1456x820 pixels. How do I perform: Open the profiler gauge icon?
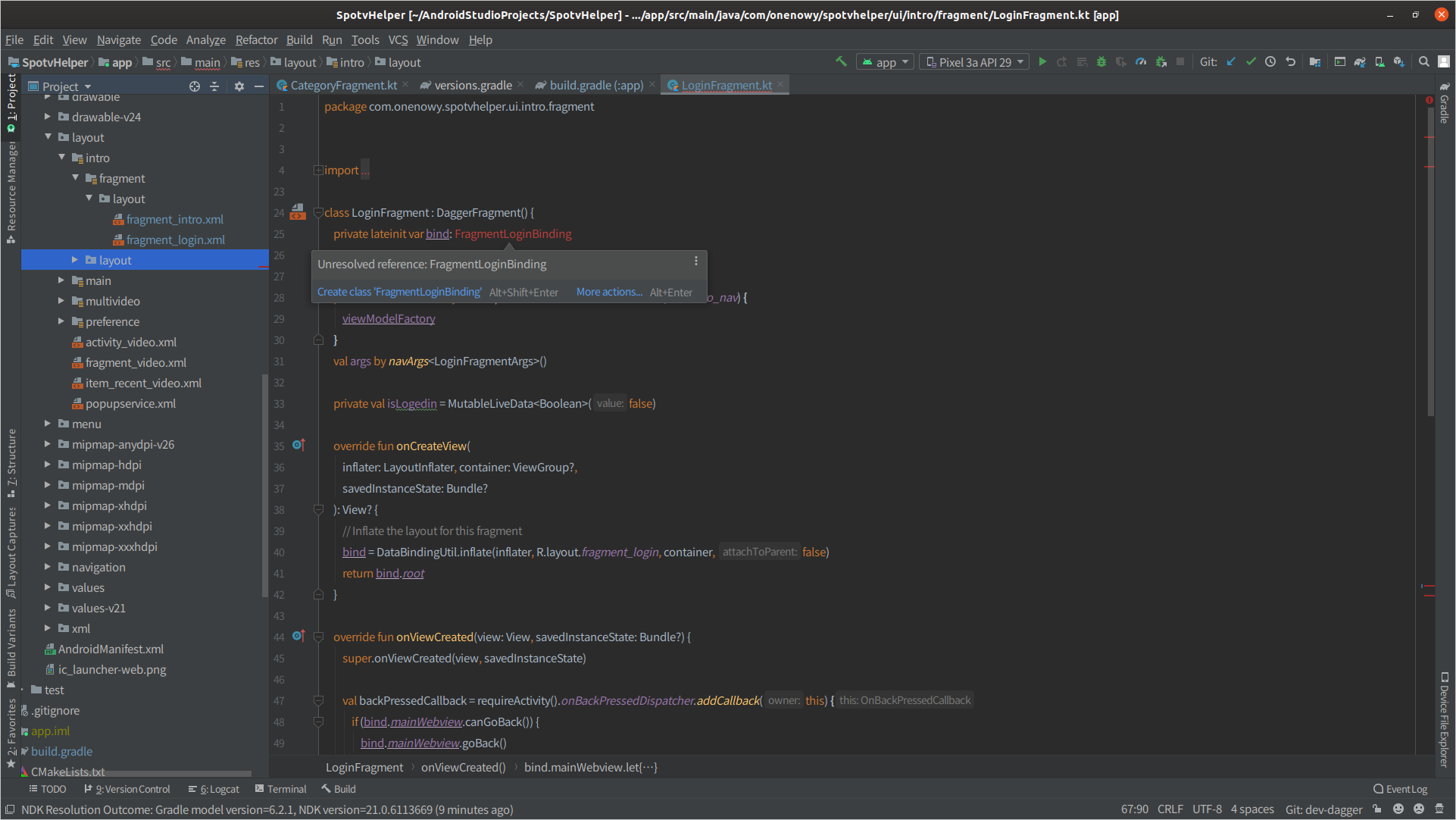pos(1141,62)
